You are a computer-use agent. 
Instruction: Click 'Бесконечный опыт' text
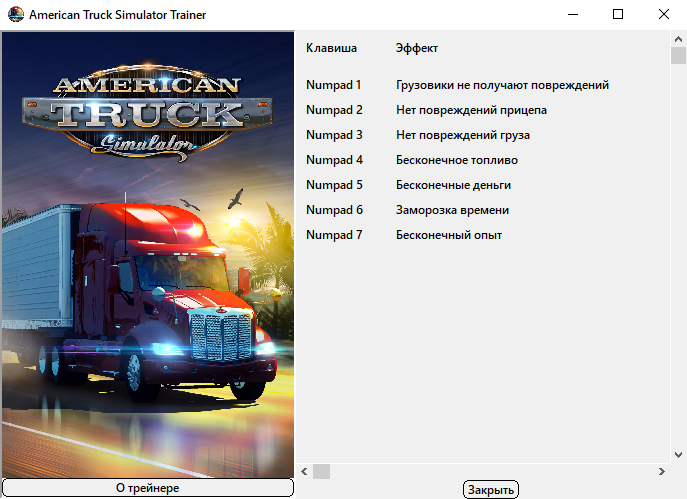(449, 235)
